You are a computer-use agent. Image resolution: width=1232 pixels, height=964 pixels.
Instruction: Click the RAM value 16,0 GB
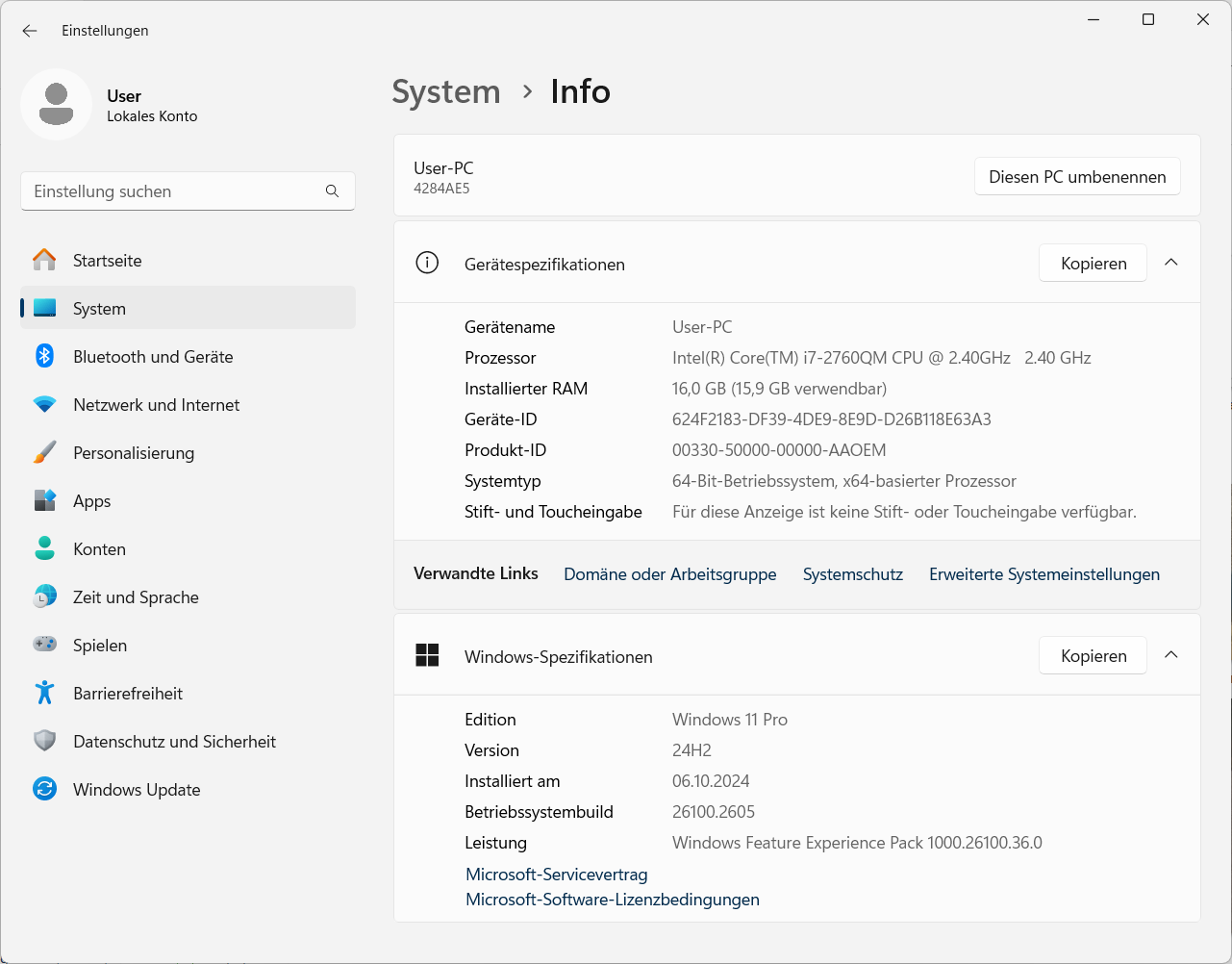click(779, 389)
